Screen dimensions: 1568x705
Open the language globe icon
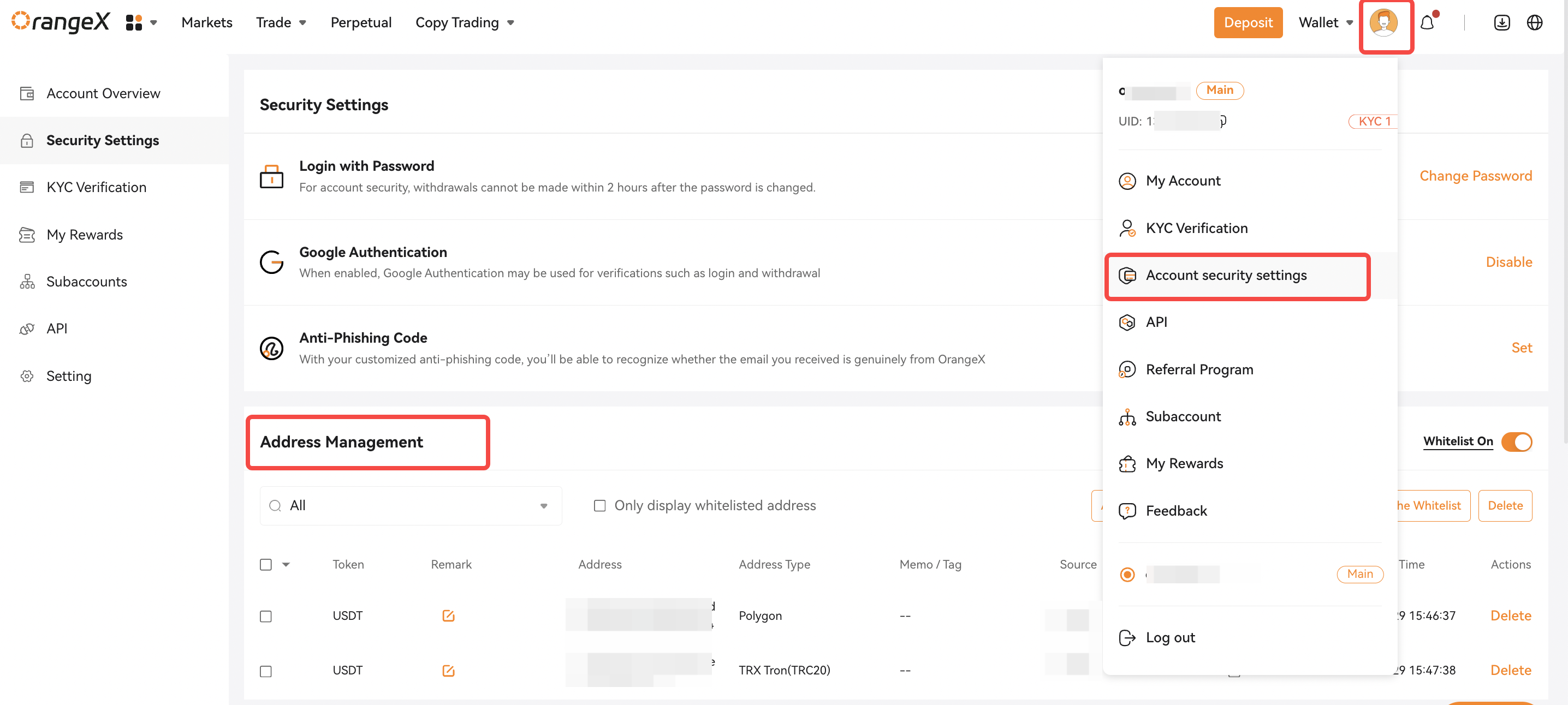1535,22
